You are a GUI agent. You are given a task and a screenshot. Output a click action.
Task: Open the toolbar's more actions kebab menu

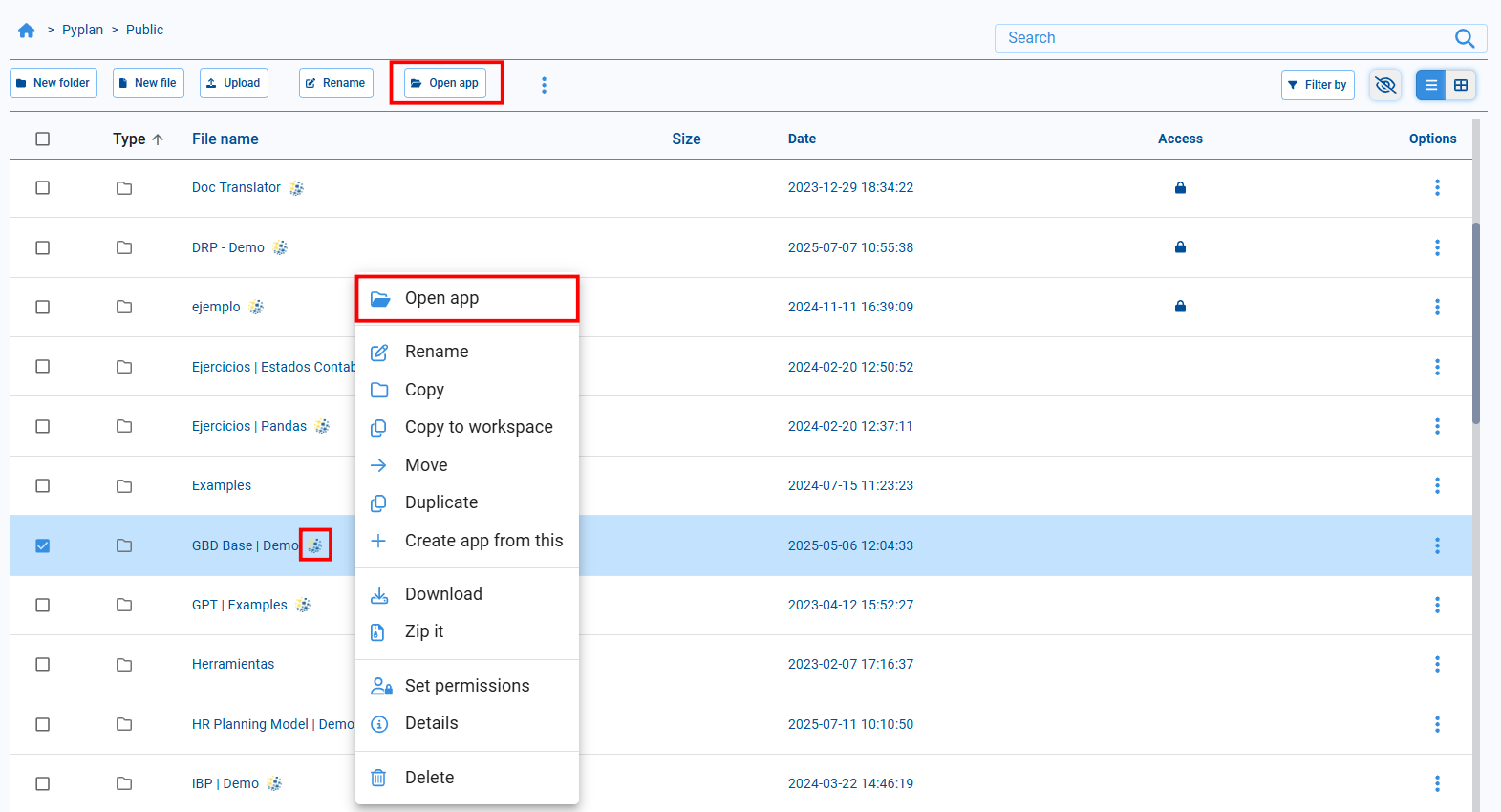coord(544,85)
